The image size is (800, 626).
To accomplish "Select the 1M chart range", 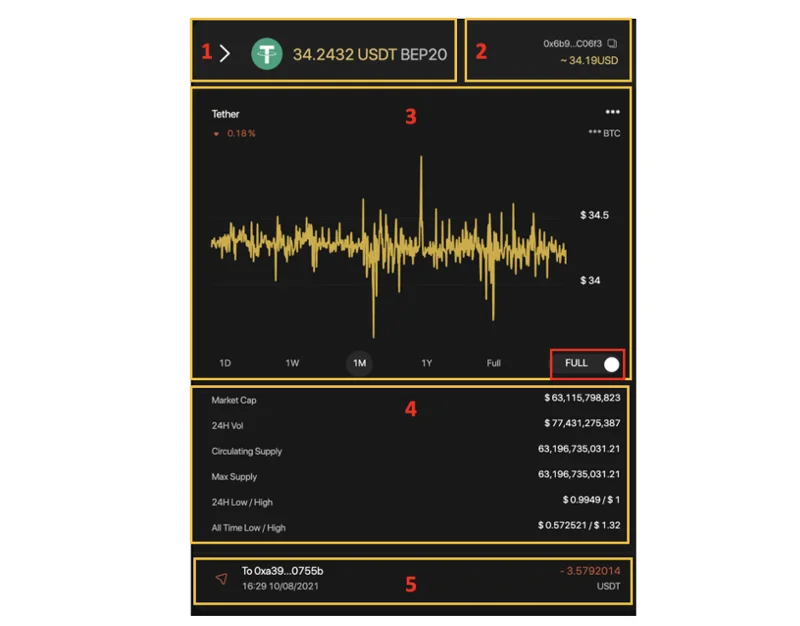I will tap(359, 363).
